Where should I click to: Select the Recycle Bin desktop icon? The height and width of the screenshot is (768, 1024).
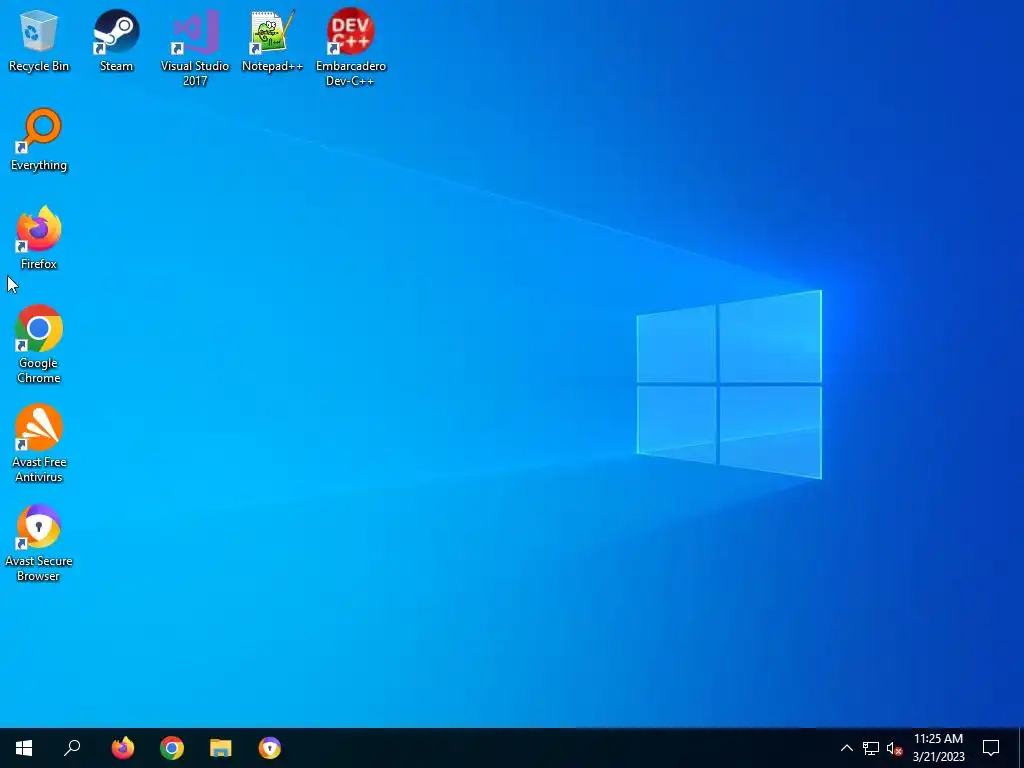(39, 40)
